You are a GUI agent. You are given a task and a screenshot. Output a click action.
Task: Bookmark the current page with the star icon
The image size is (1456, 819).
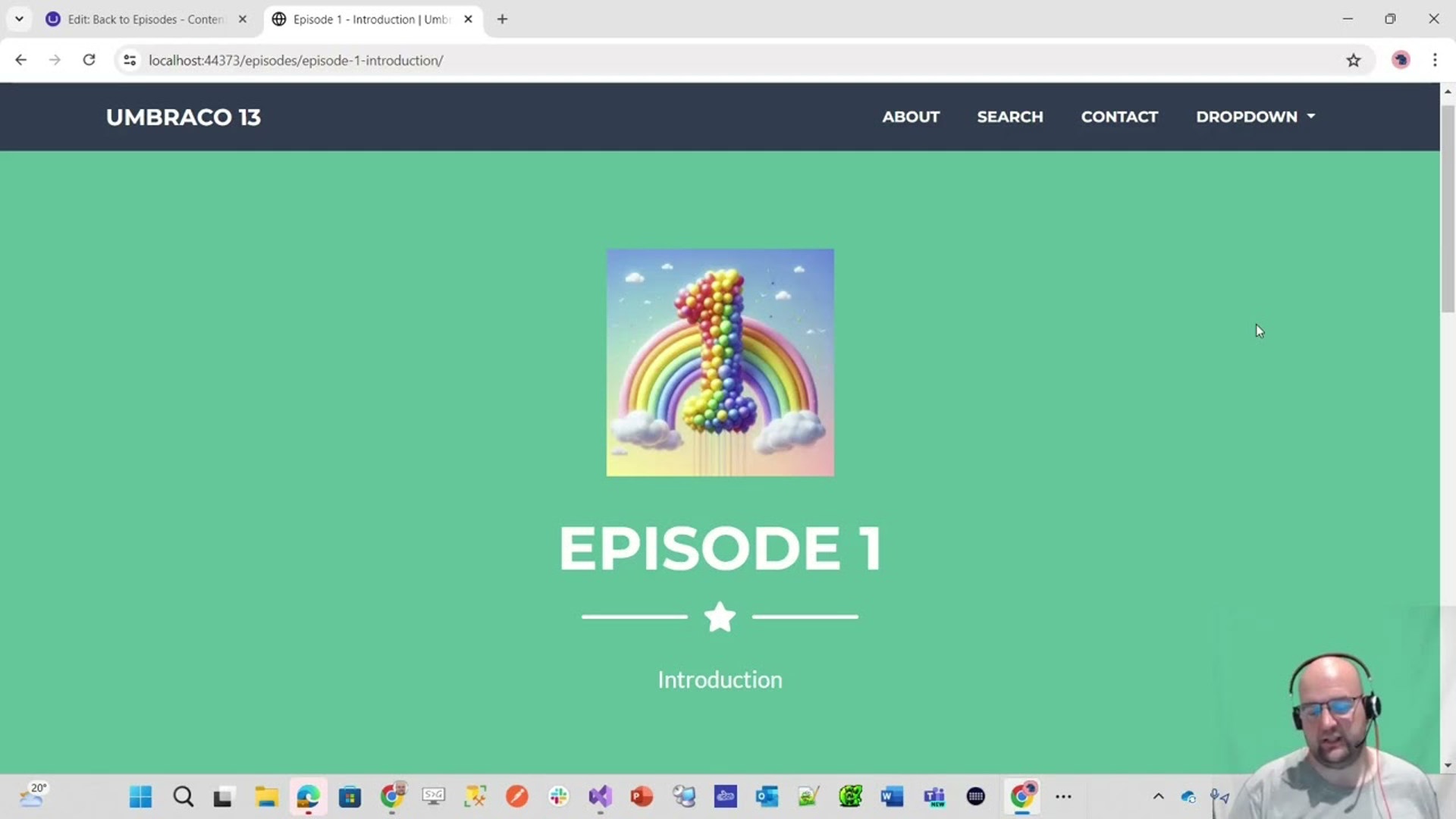[x=1354, y=60]
